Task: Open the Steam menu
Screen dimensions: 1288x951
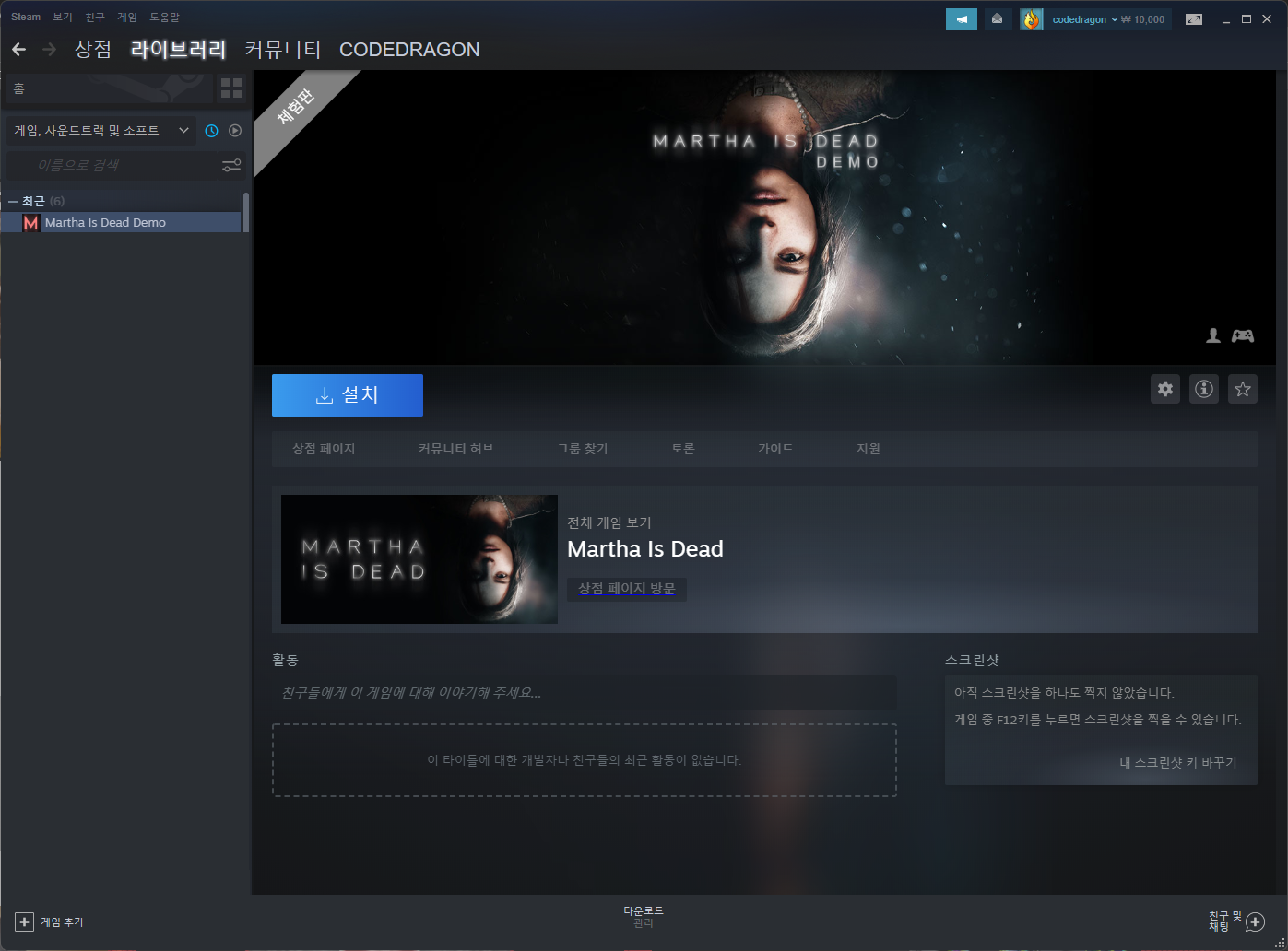Action: pyautogui.click(x=26, y=17)
